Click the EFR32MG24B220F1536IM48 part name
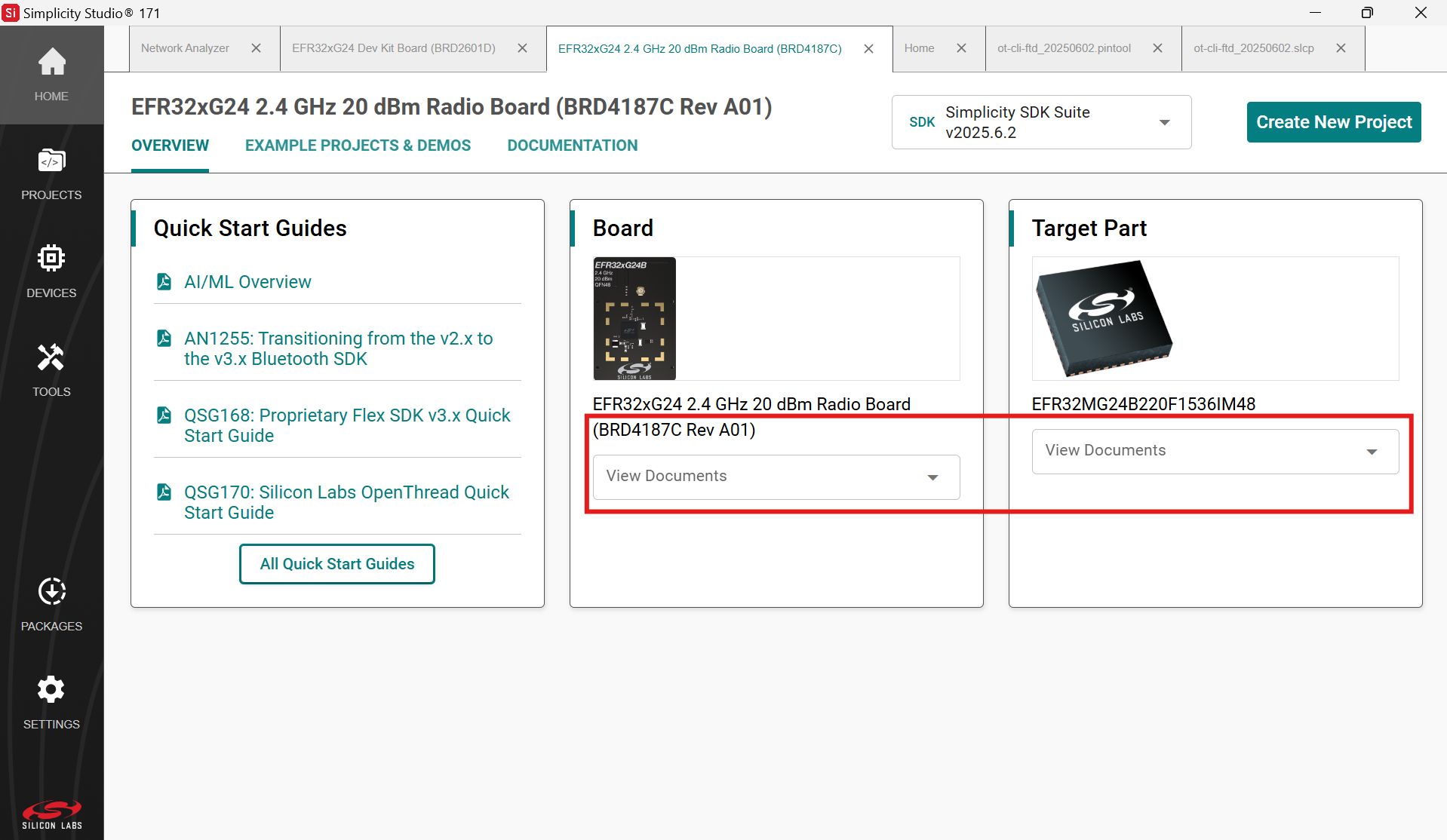The height and width of the screenshot is (840, 1447). coord(1144,404)
